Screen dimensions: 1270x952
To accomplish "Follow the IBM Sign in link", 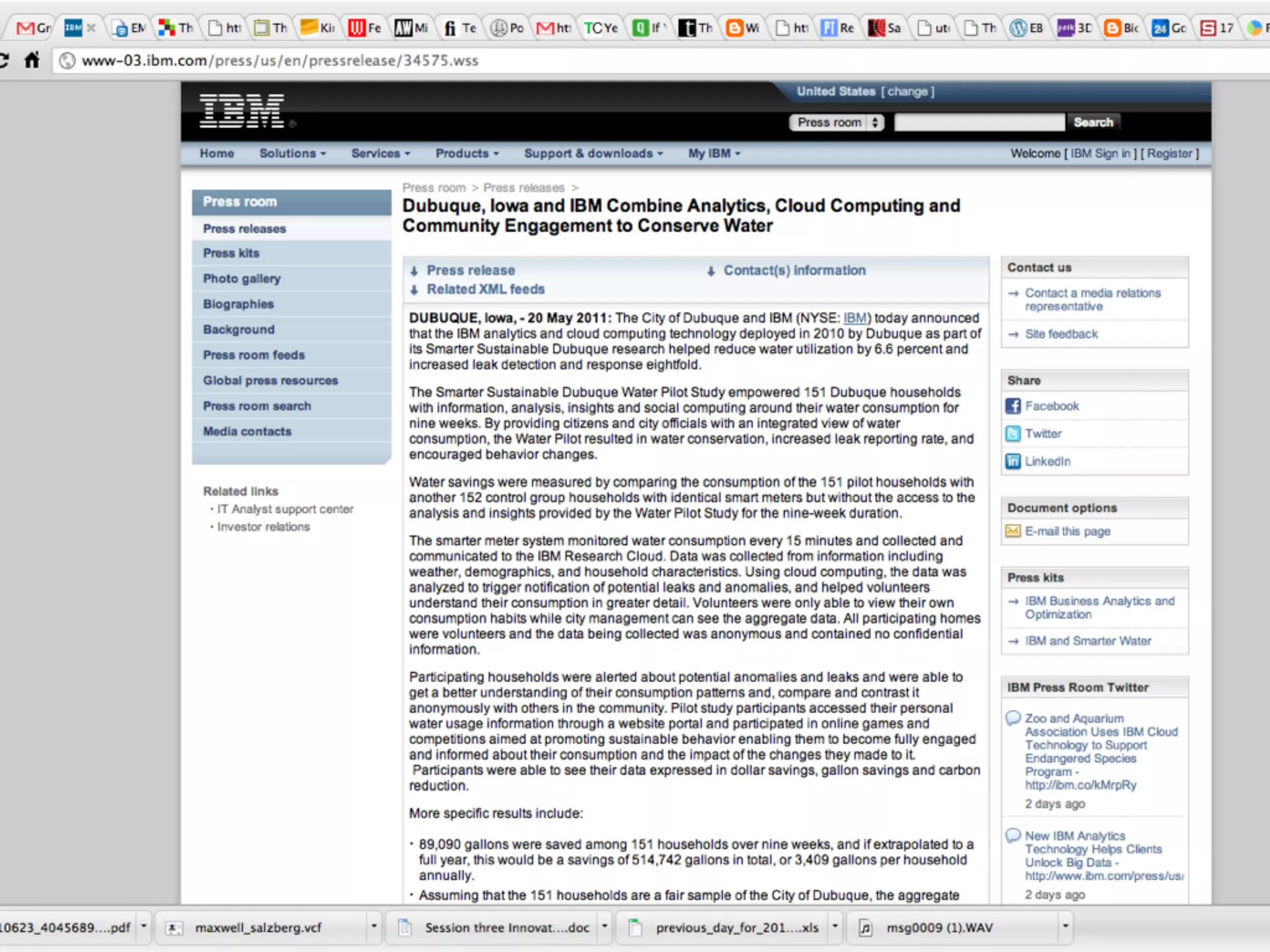I will [1100, 154].
